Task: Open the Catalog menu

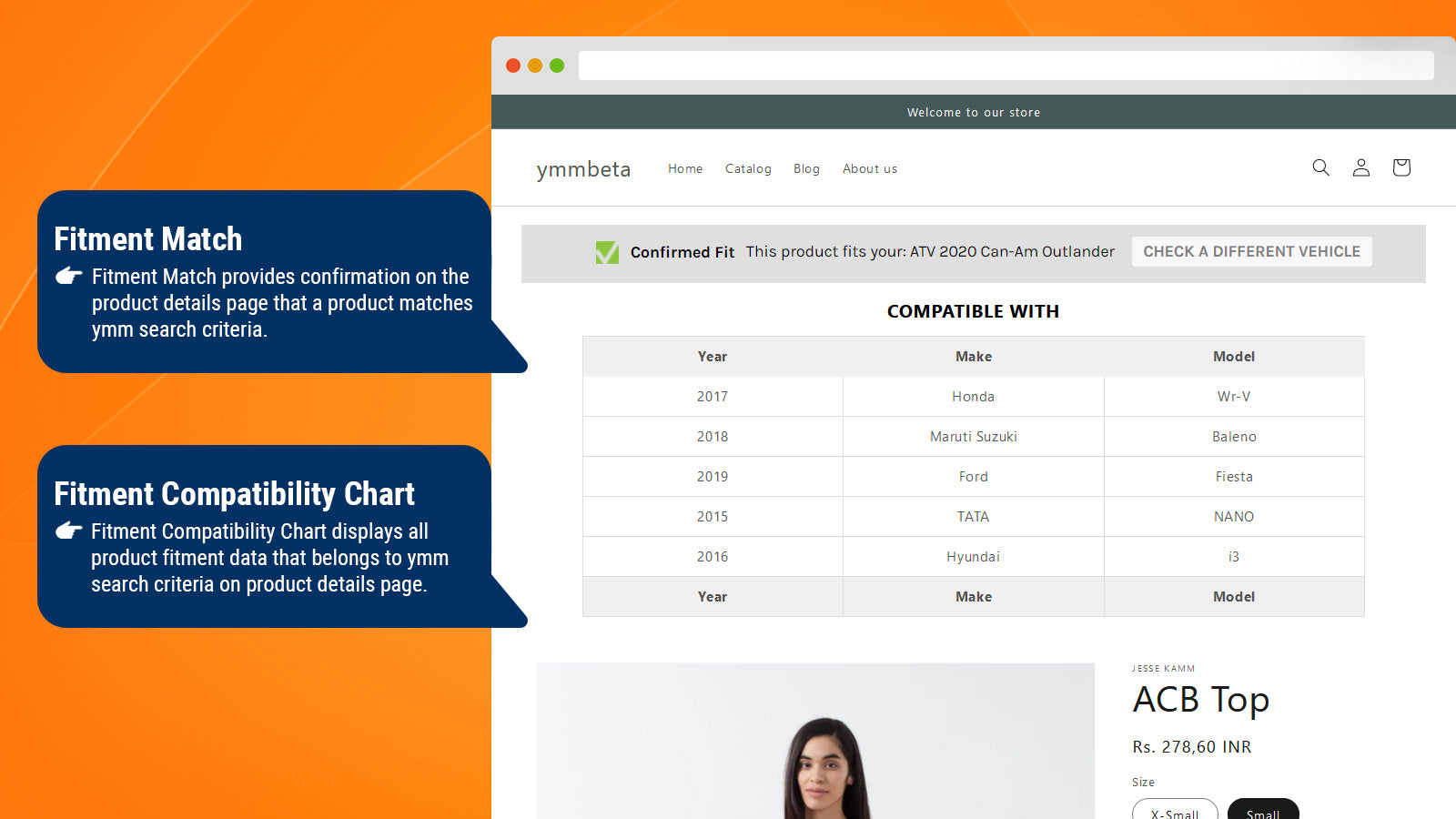Action: 748,168
